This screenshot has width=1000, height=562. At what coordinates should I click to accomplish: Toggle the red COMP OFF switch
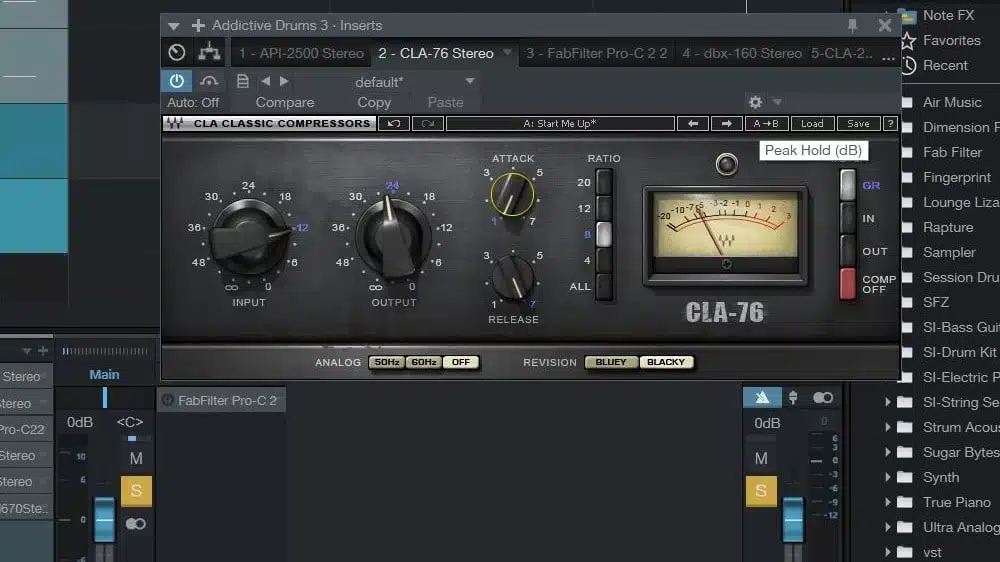[x=848, y=284]
